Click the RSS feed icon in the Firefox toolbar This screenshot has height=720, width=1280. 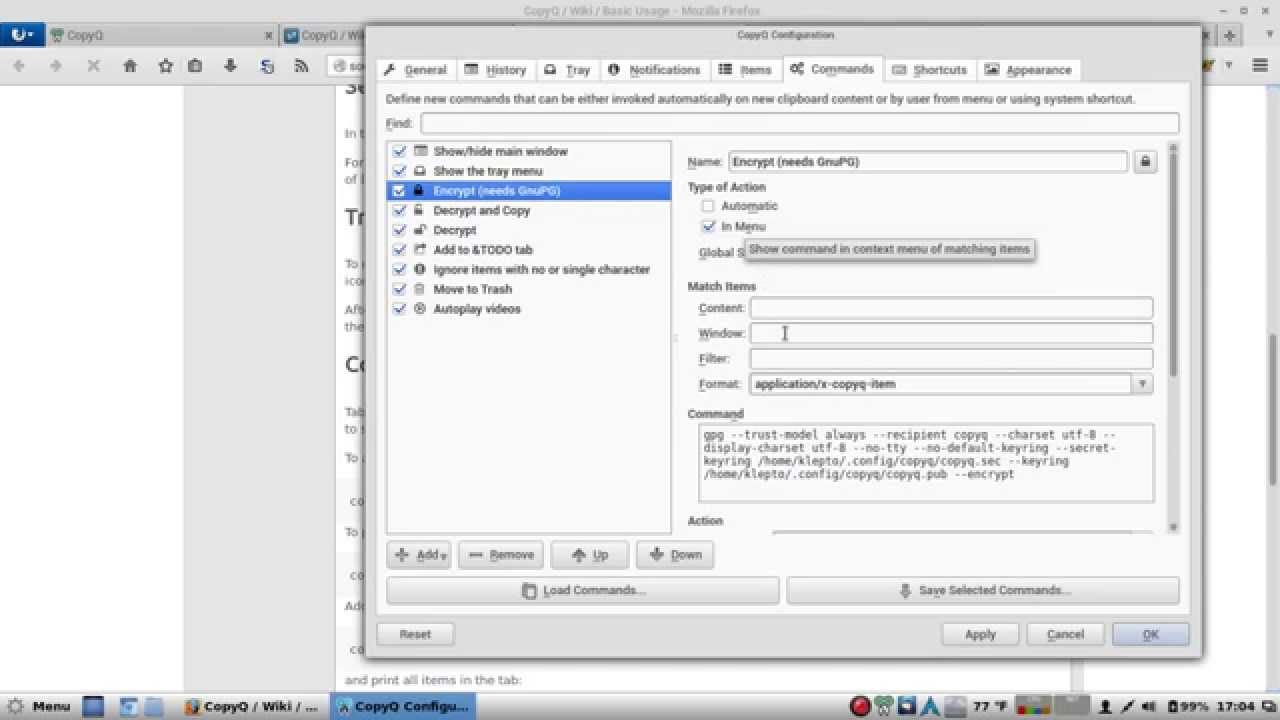301,66
